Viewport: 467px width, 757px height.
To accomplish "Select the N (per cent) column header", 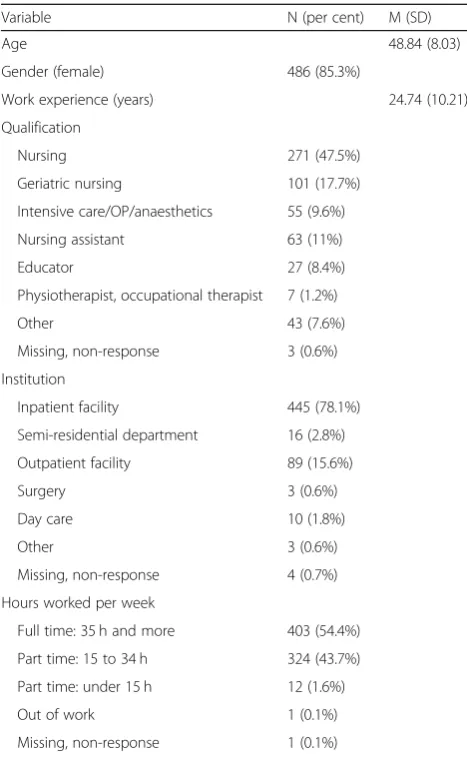I will click(325, 18).
